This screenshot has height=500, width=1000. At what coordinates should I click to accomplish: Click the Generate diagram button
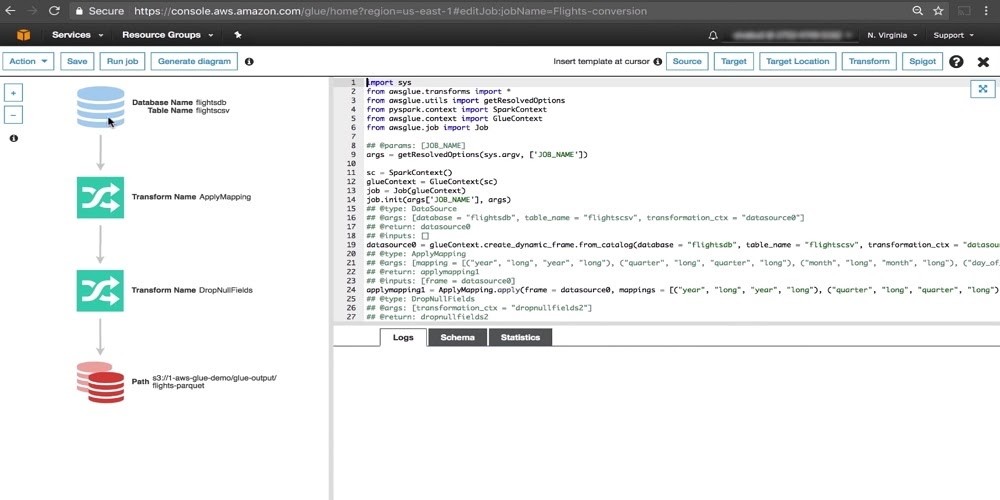pos(194,61)
